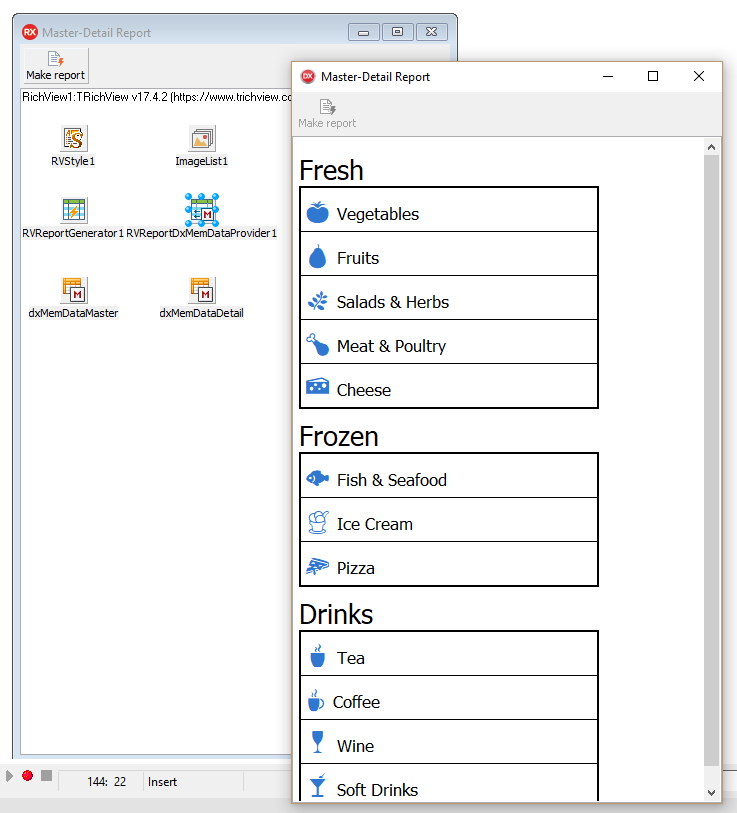Viewport: 737px width, 813px height.
Task: Restore the background designer form window
Action: [x=398, y=32]
